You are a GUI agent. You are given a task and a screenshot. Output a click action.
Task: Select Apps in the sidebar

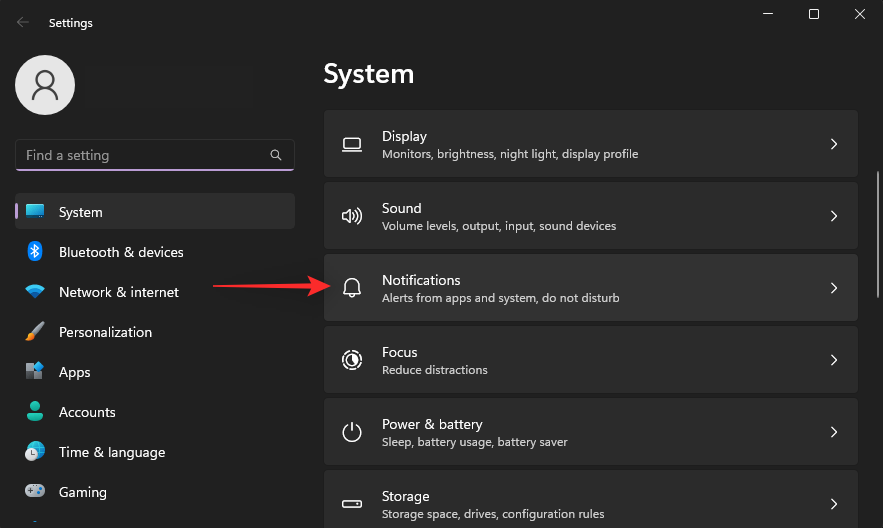[75, 372]
